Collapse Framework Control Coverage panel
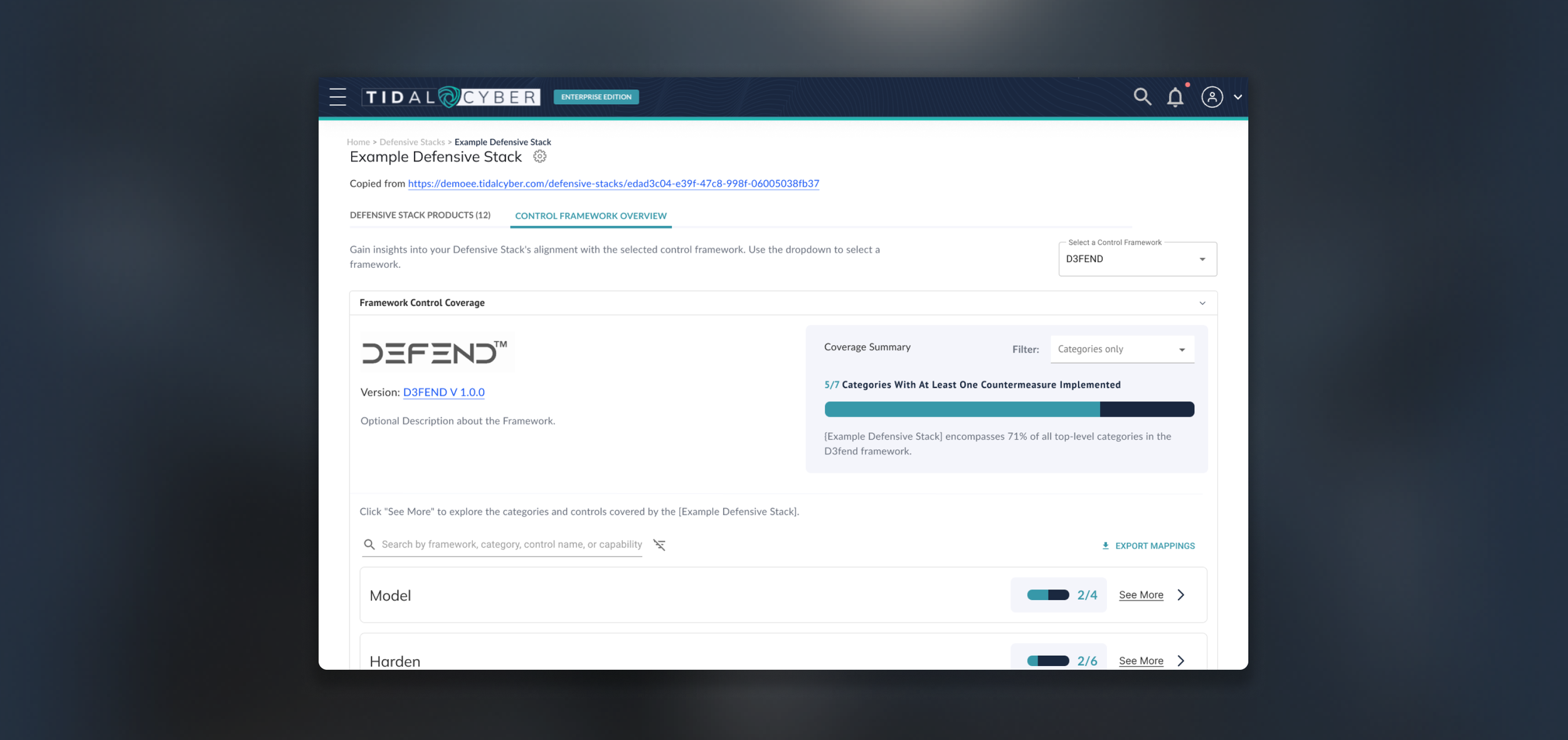 1202,303
